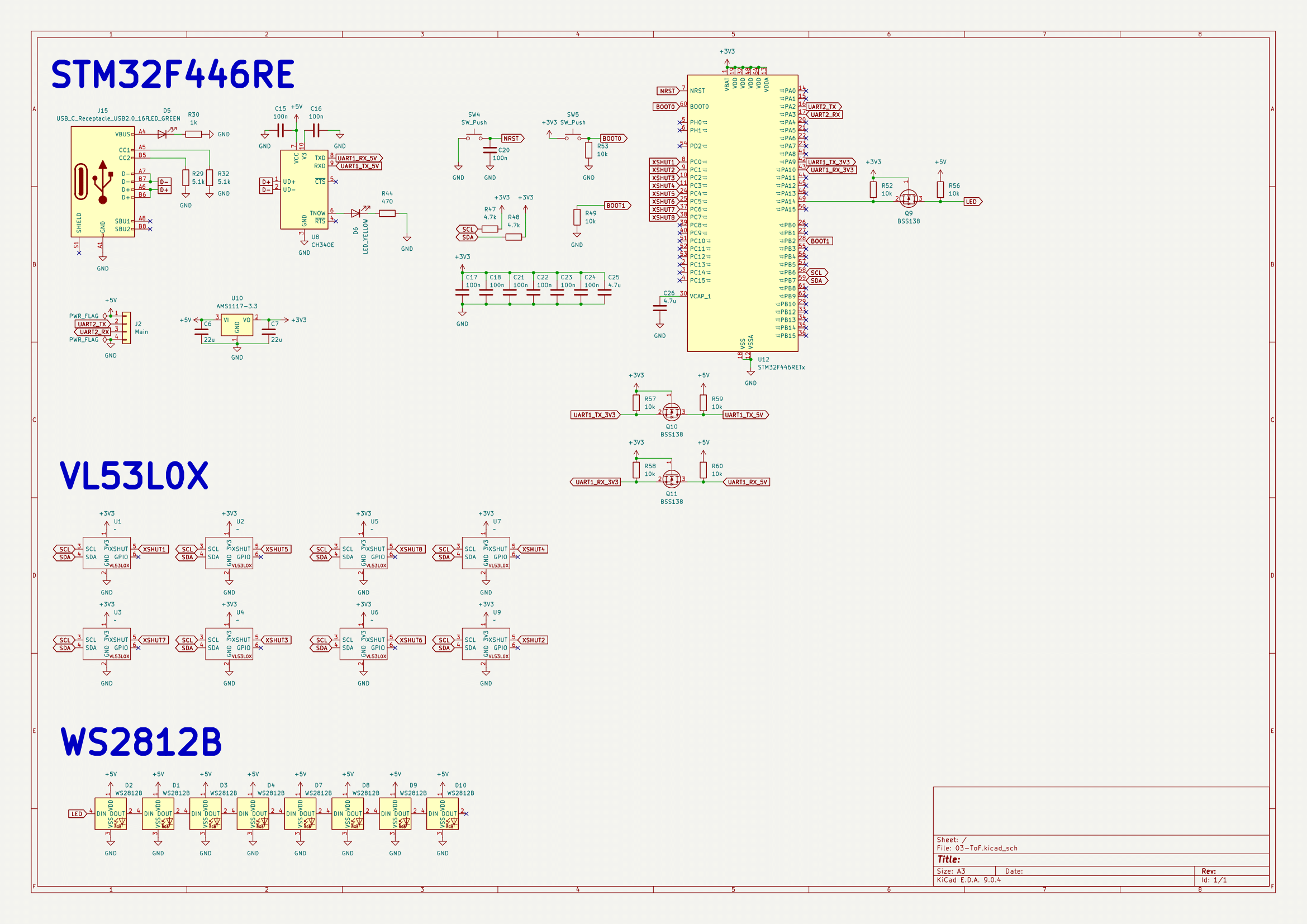Click the C25 4.7u capacitor symbol
This screenshot has width=1307, height=924.
tap(605, 292)
